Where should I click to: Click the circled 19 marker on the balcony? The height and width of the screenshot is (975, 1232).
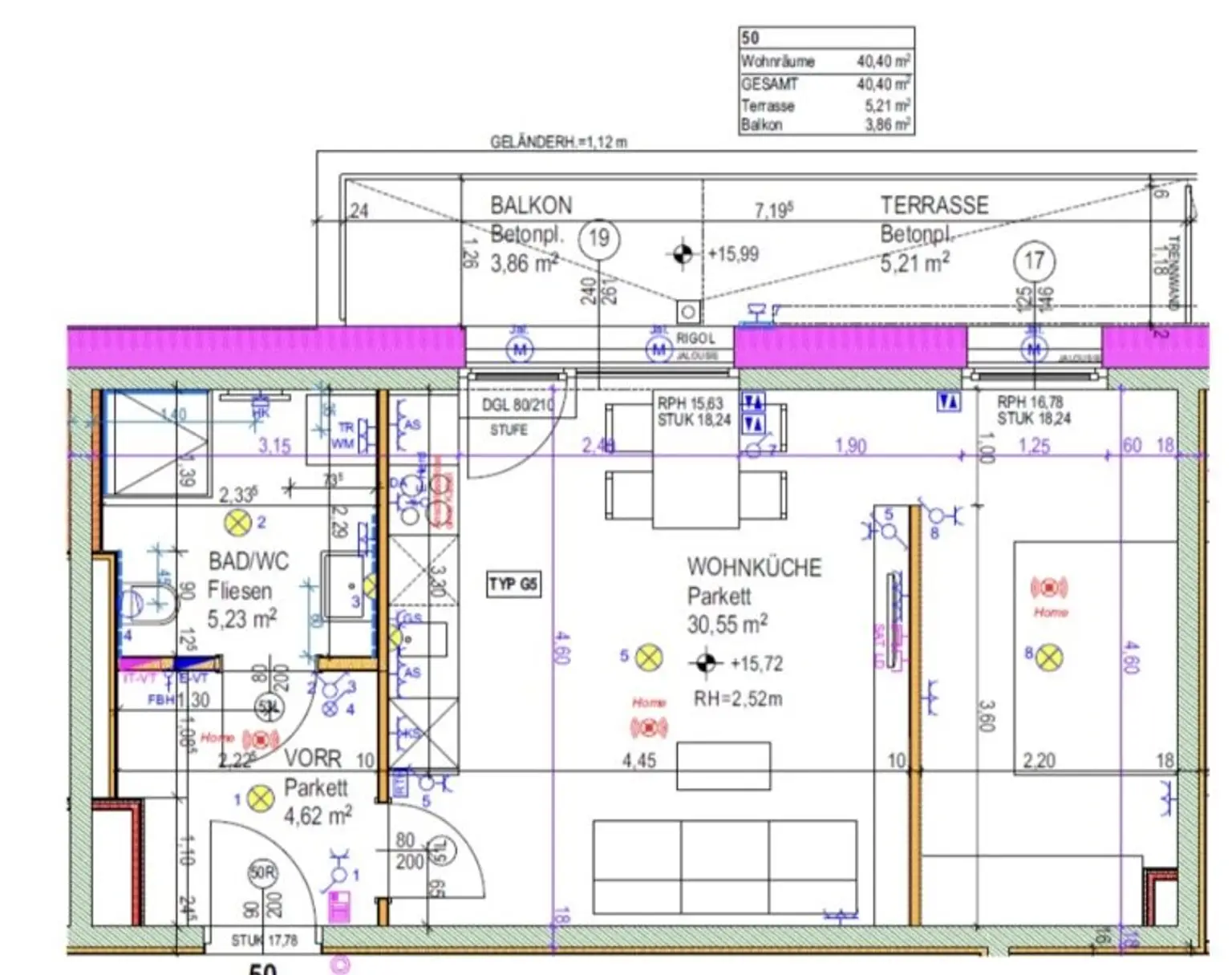click(599, 238)
